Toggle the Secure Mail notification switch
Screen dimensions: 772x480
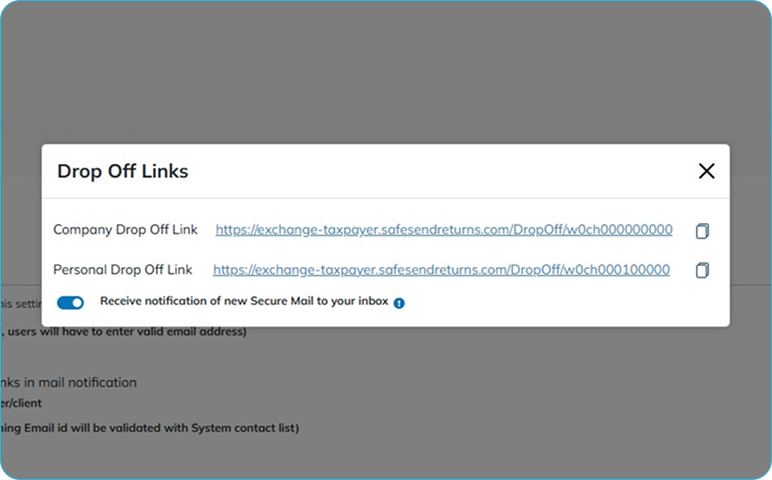click(71, 302)
